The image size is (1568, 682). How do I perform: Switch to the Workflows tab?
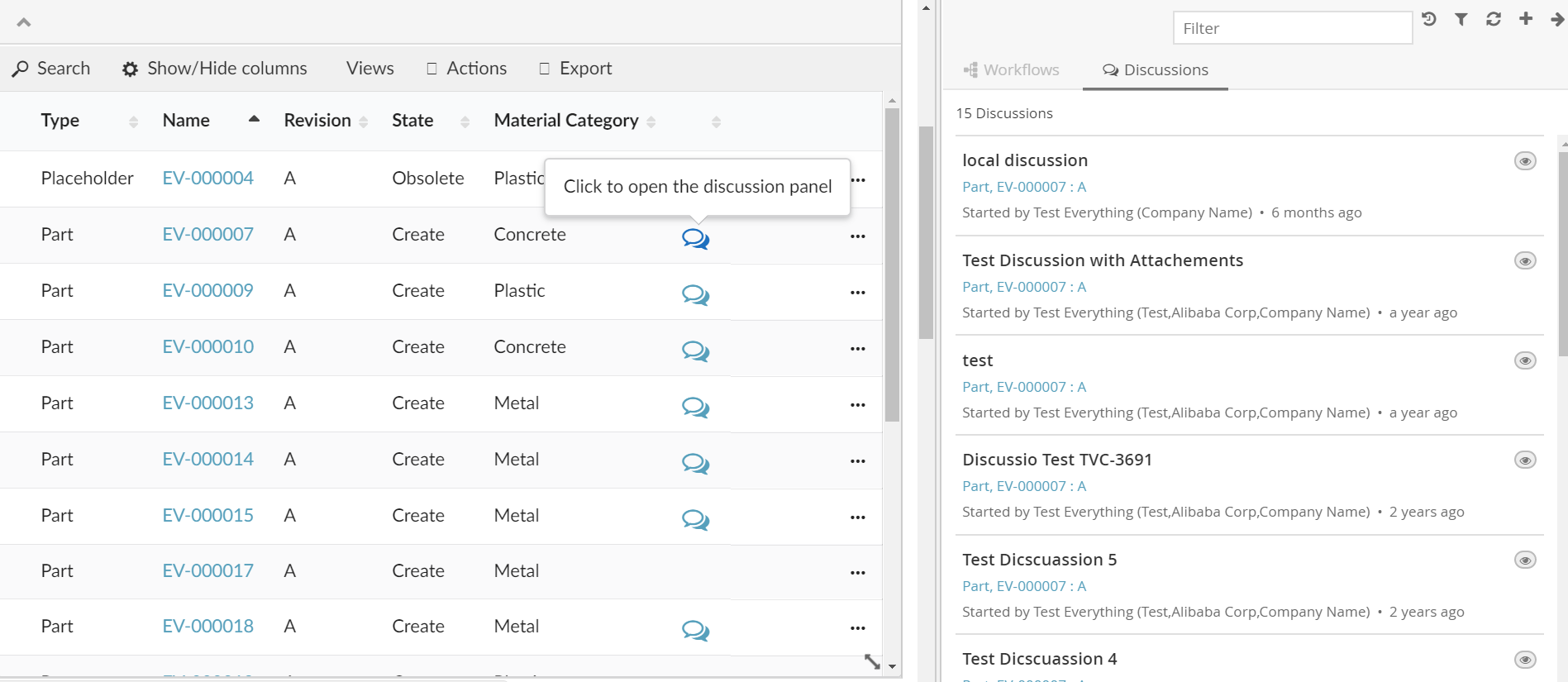click(1012, 70)
